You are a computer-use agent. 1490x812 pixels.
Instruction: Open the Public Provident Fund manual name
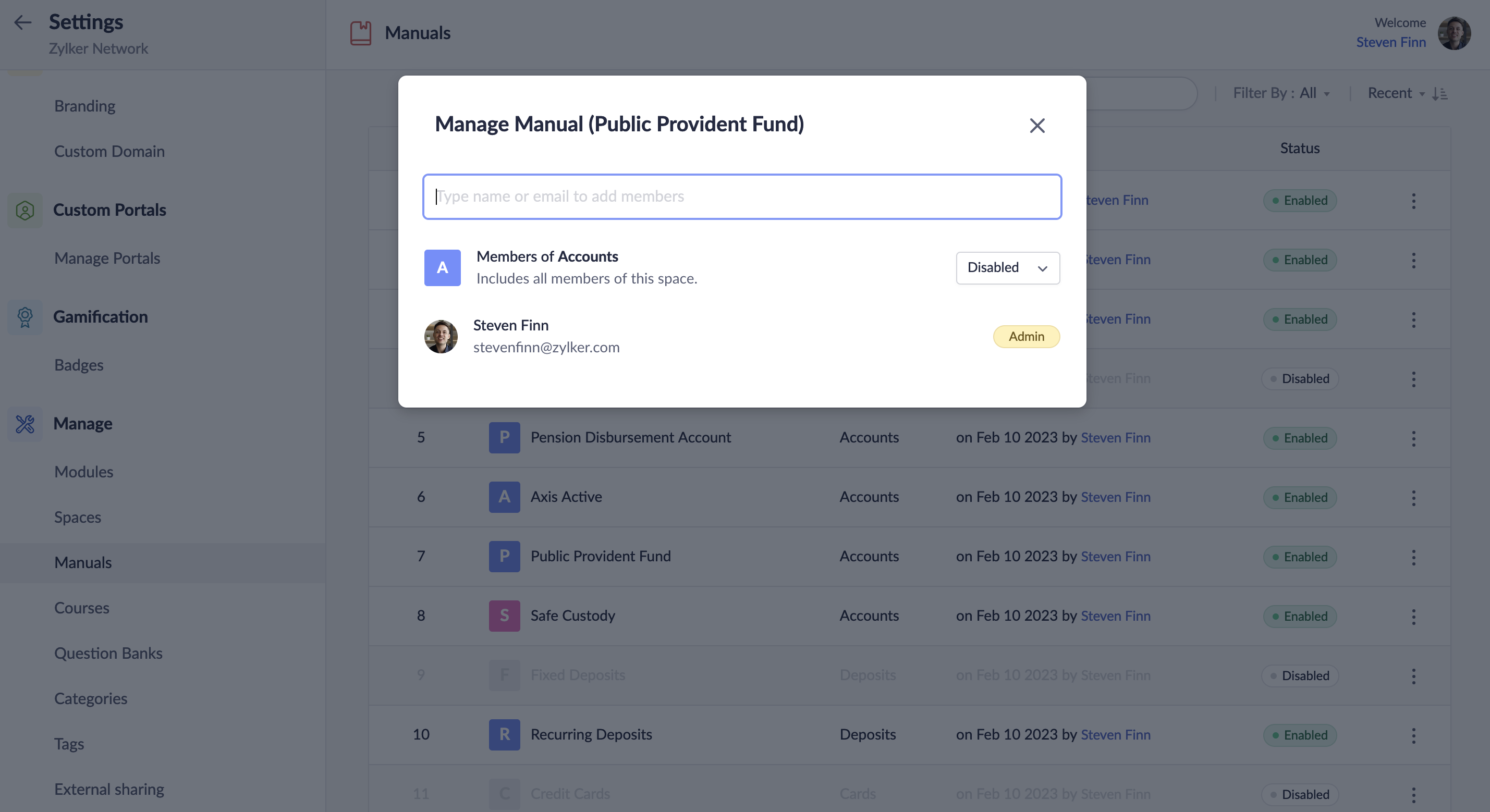point(601,557)
